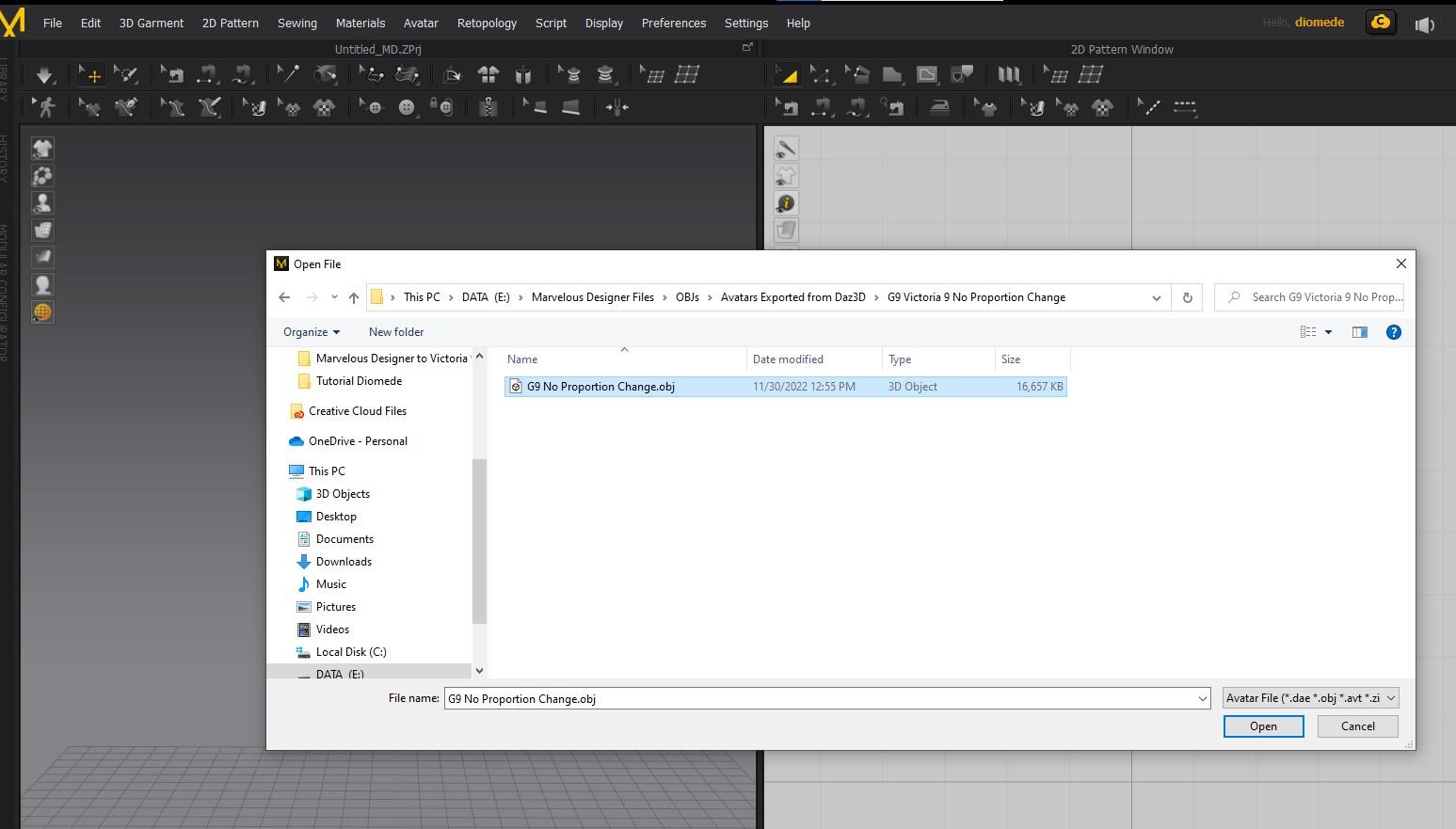Image resolution: width=1456 pixels, height=829 pixels.
Task: Select the dashed line measure tool in 2D toolbar
Action: 1185,107
